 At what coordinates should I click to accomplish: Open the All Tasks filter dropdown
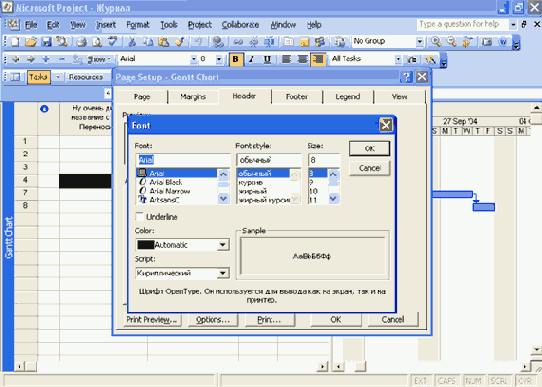click(398, 59)
